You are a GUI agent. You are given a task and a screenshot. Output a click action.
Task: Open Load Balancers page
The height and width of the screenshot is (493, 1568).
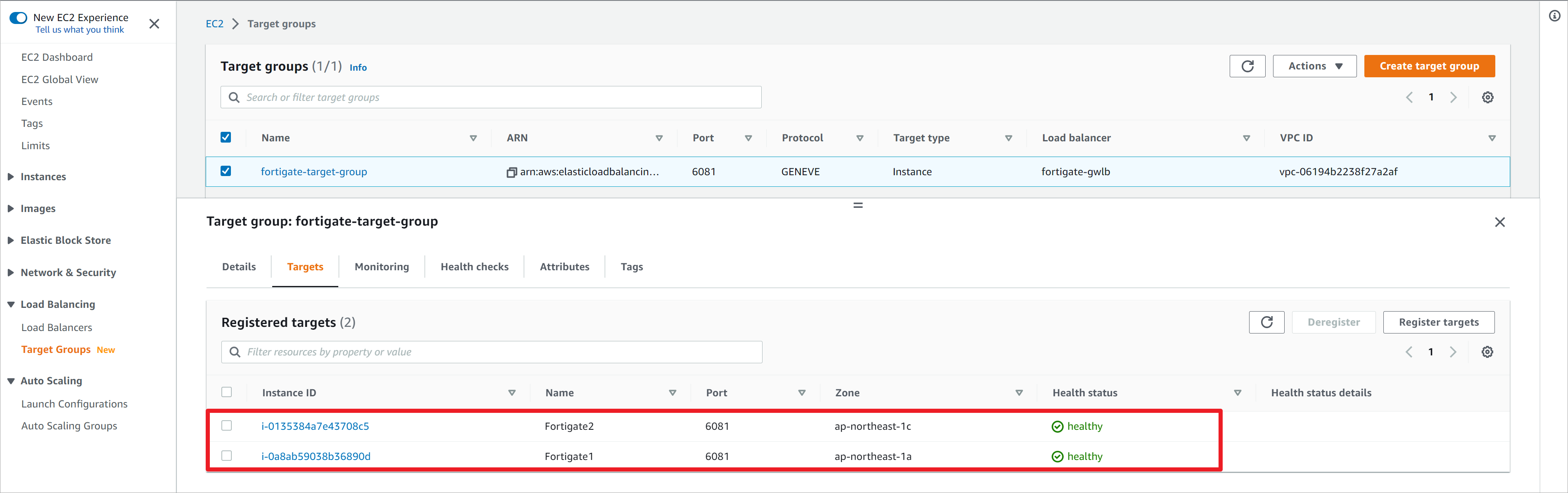[x=57, y=327]
